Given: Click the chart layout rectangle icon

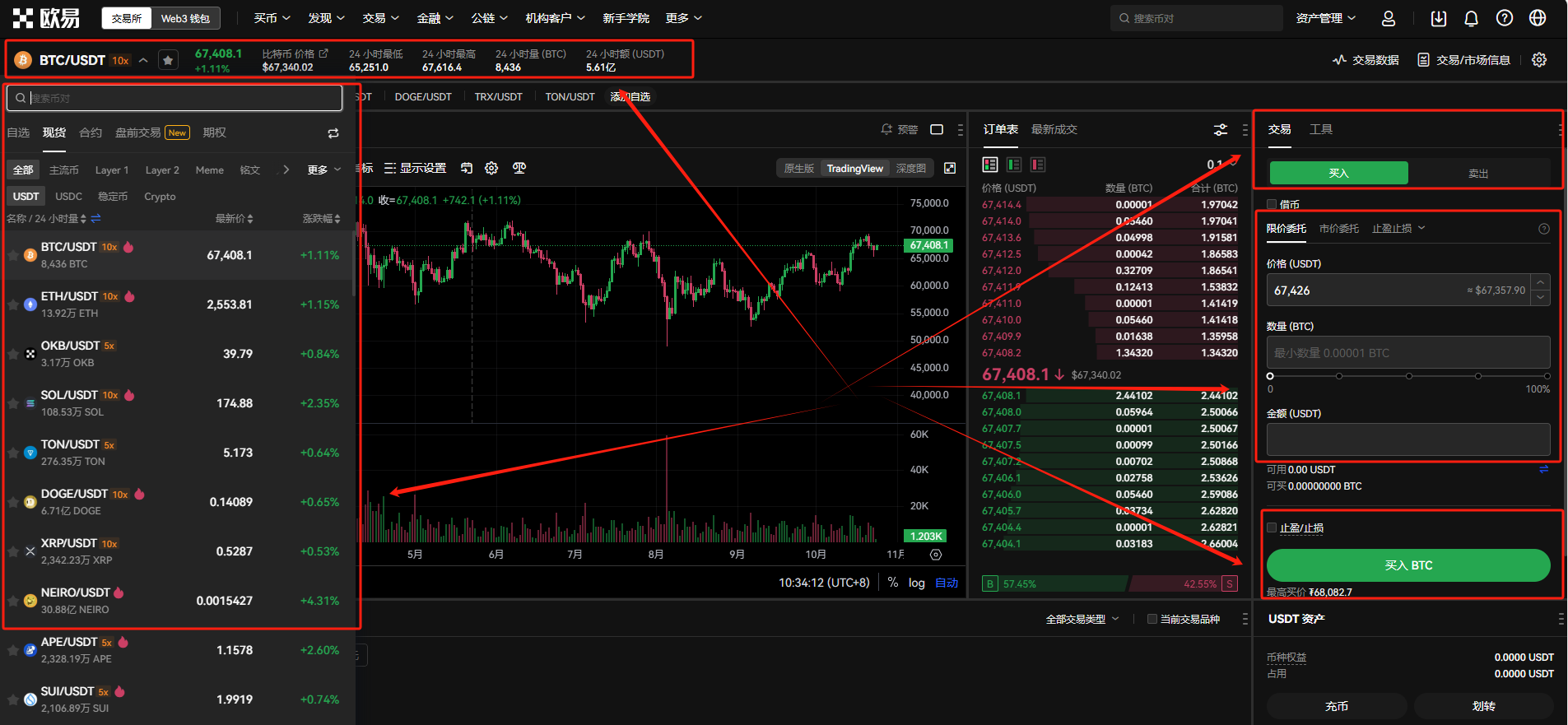Looking at the screenshot, I should [x=937, y=129].
